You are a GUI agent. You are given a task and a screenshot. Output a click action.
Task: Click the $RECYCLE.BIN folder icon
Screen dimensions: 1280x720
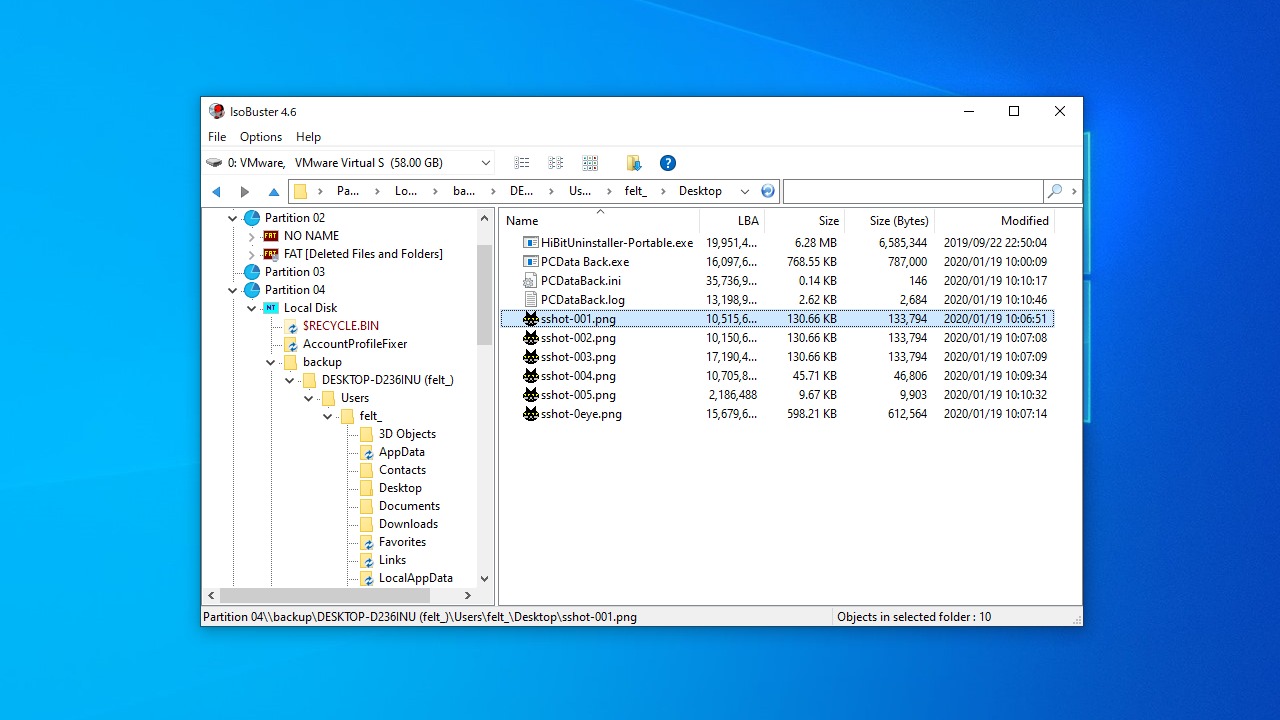(290, 326)
